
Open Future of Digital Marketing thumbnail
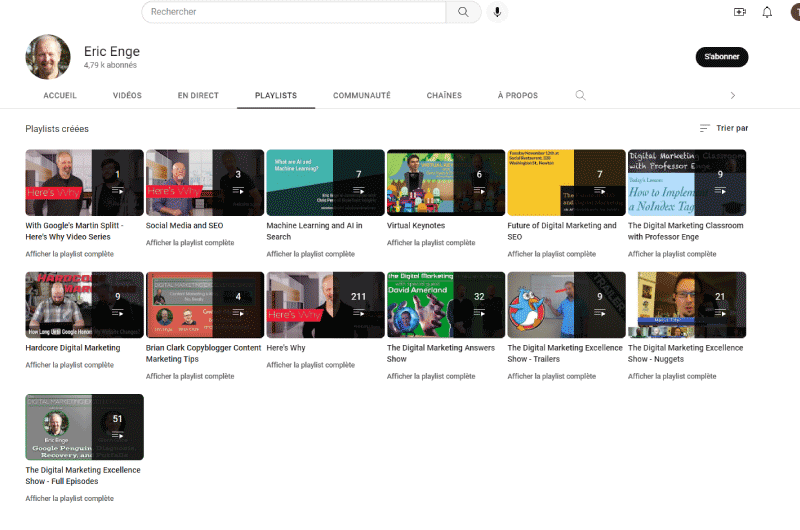(566, 183)
